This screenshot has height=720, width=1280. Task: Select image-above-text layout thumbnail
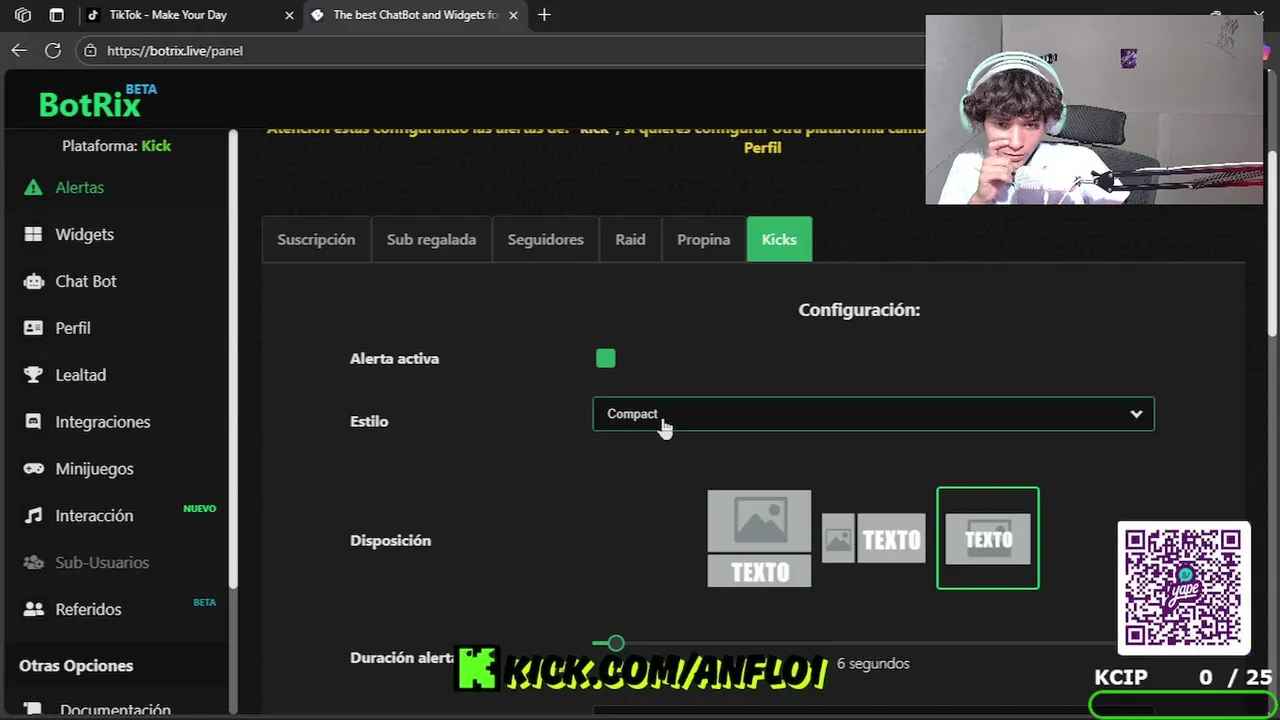pos(759,538)
